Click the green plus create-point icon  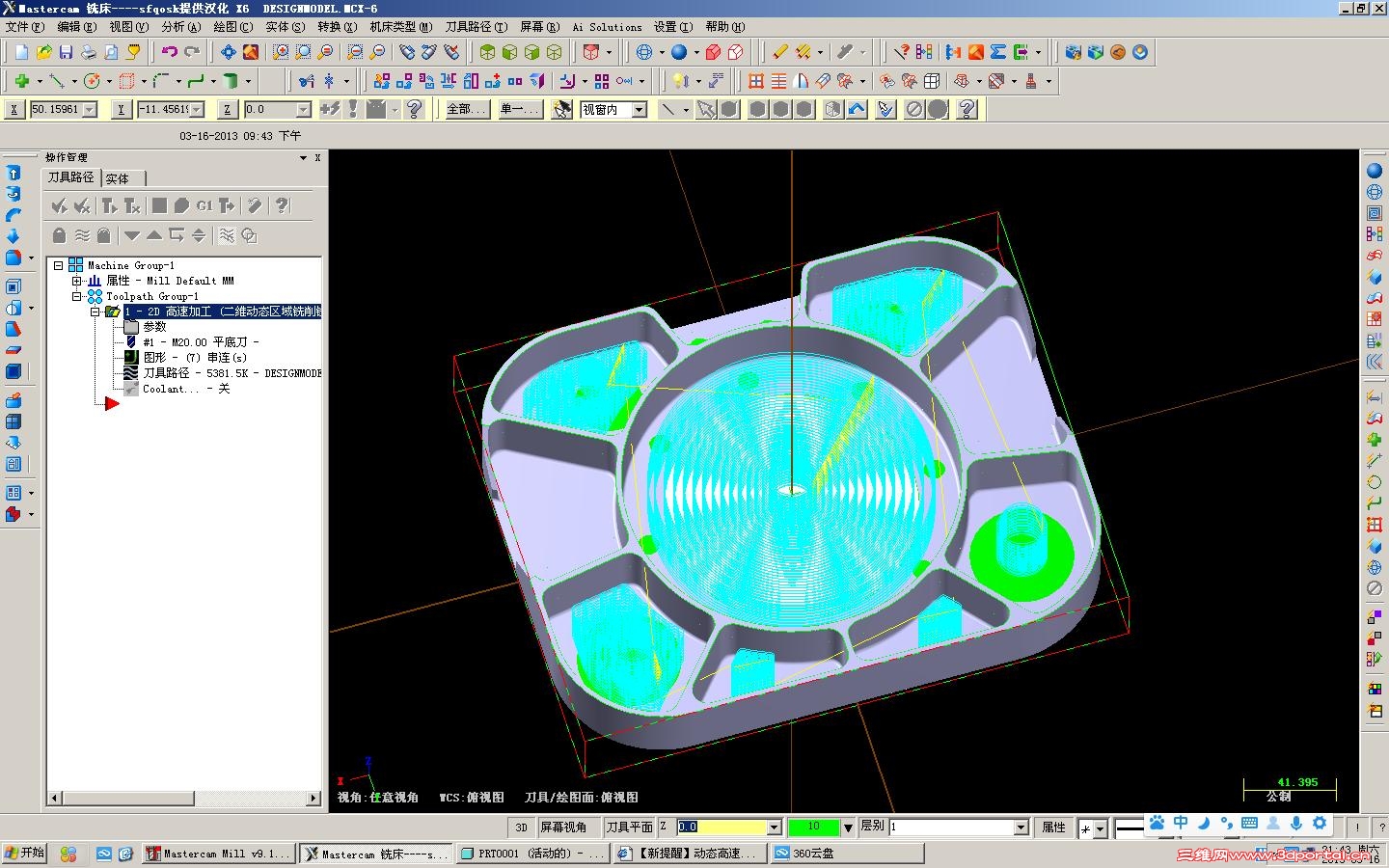(21, 81)
